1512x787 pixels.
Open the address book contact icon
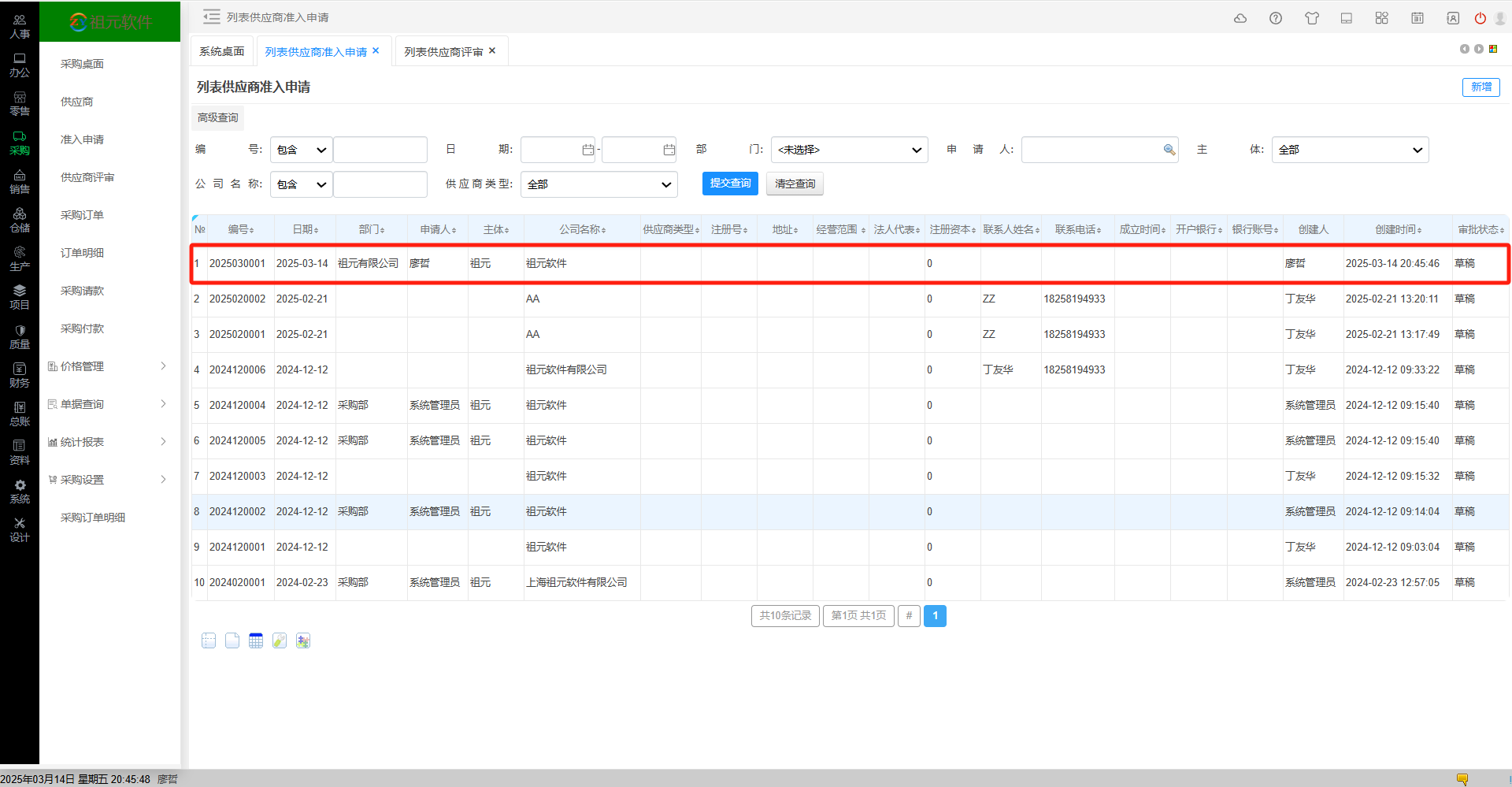(x=1453, y=18)
